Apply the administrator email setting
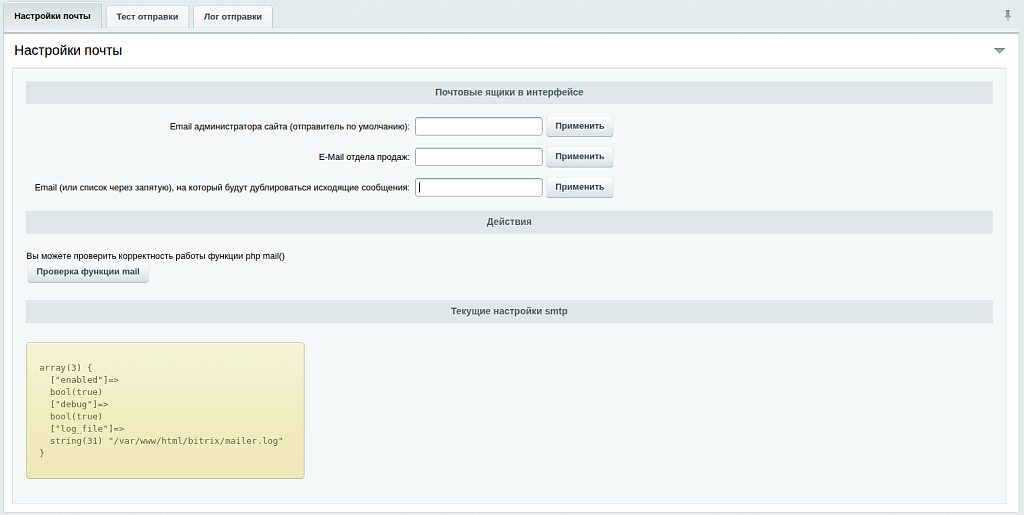This screenshot has height=515, width=1024. (579, 127)
